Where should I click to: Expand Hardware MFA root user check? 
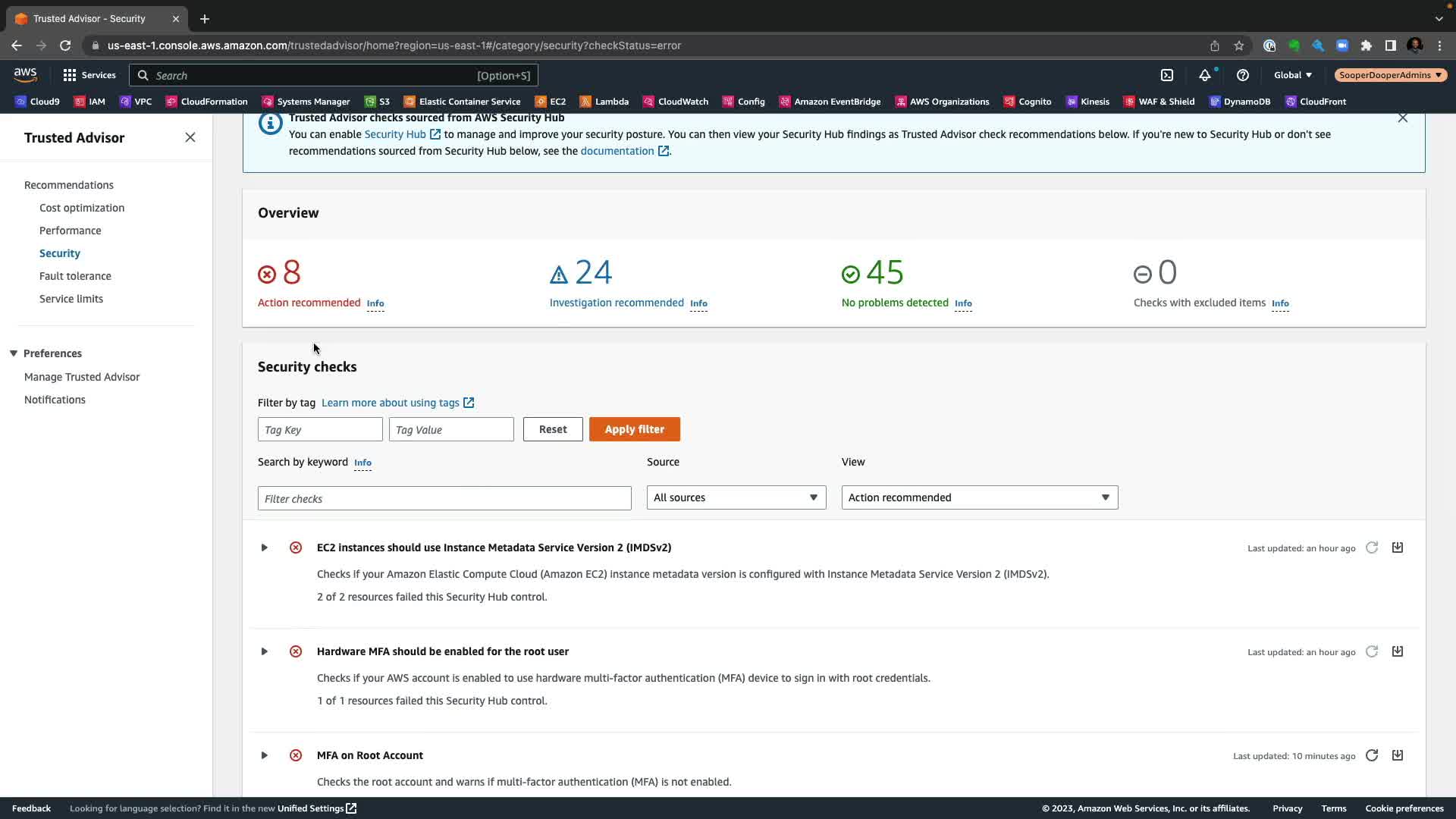264,651
